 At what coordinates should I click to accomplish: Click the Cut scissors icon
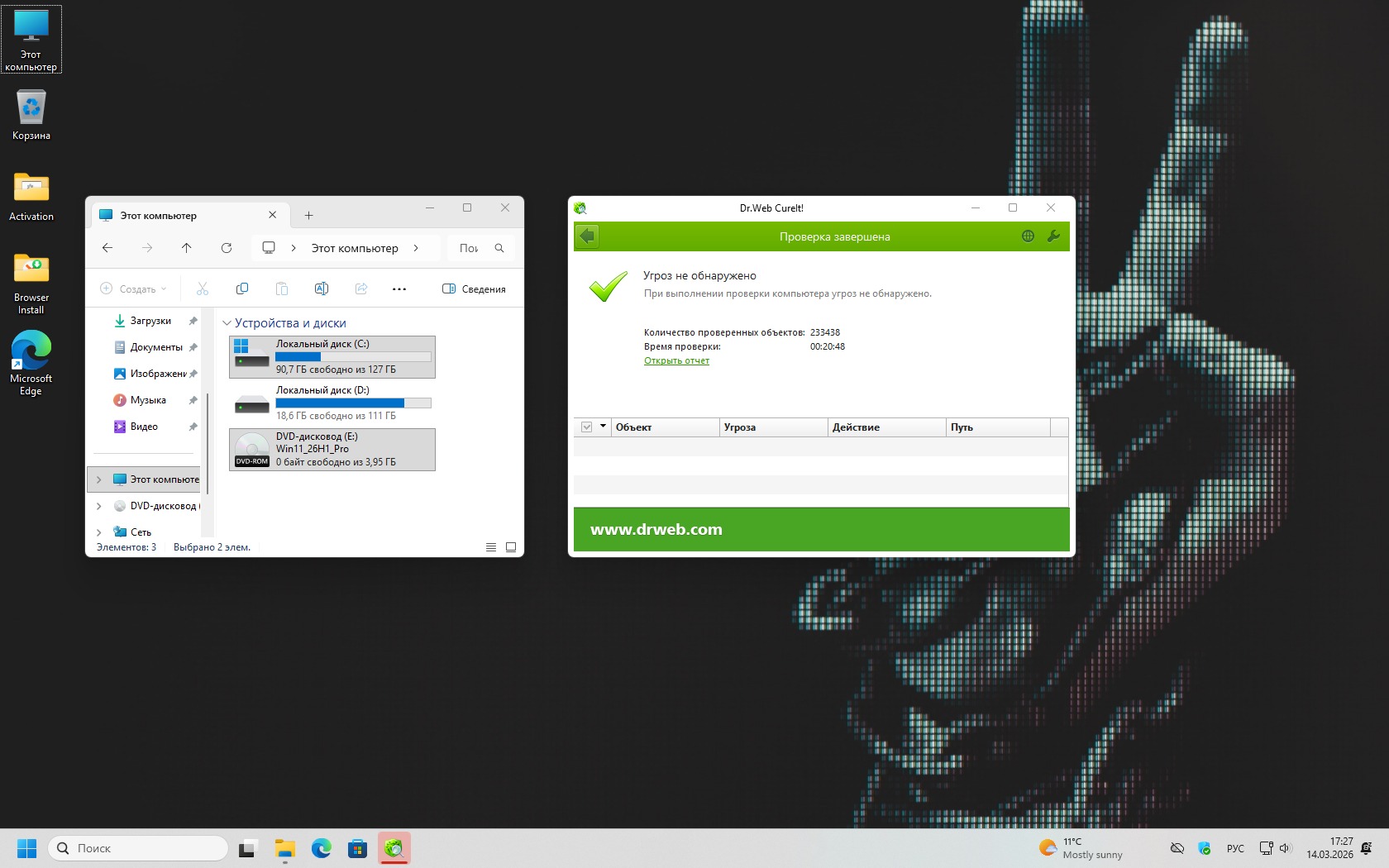pos(203,289)
